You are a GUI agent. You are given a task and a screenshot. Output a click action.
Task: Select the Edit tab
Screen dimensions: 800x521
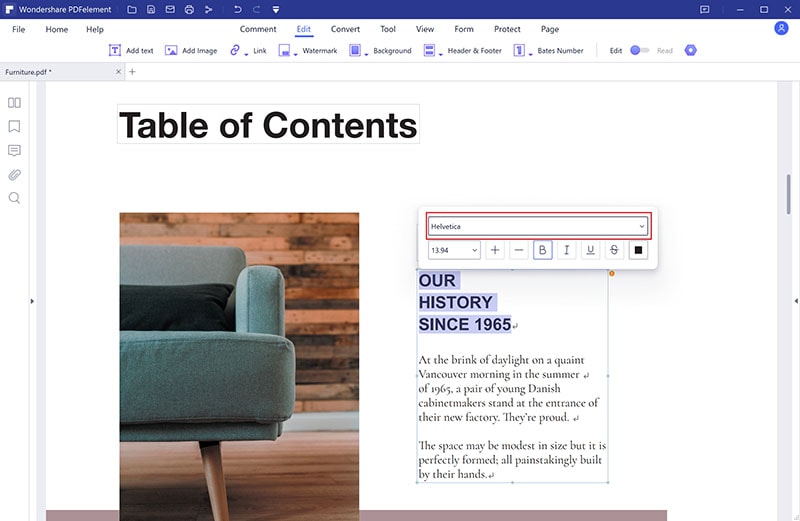[304, 29]
